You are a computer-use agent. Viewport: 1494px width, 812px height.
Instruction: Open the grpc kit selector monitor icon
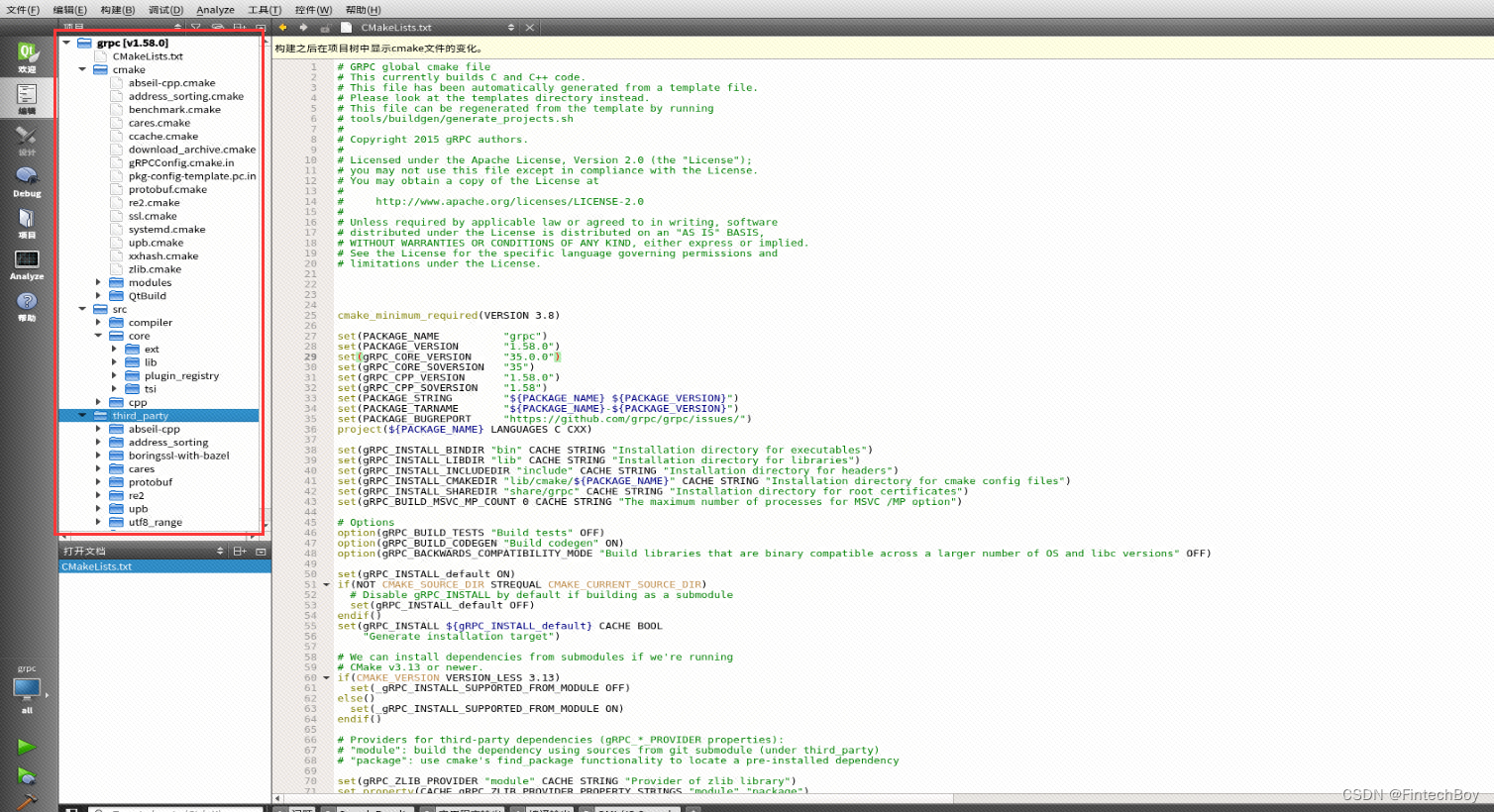click(x=27, y=688)
